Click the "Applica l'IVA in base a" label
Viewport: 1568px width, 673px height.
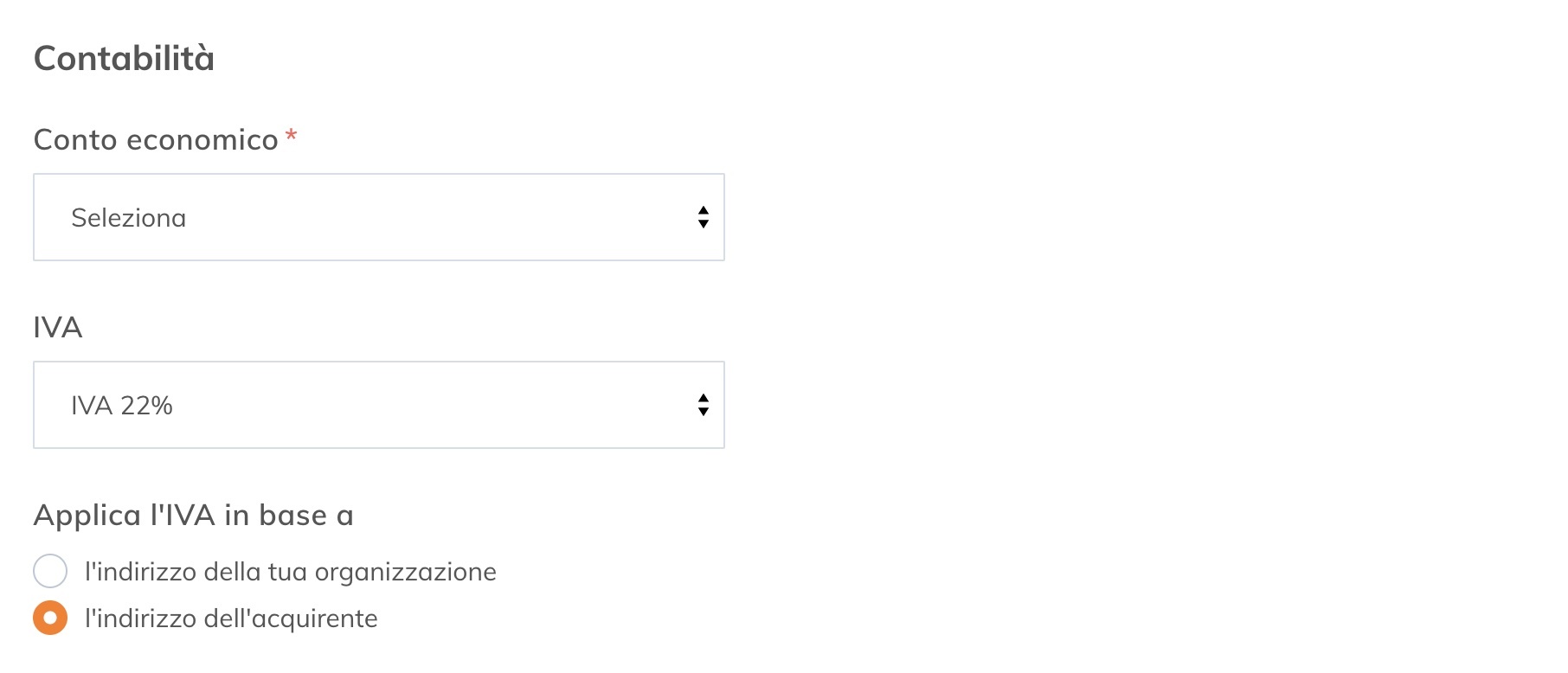[193, 515]
